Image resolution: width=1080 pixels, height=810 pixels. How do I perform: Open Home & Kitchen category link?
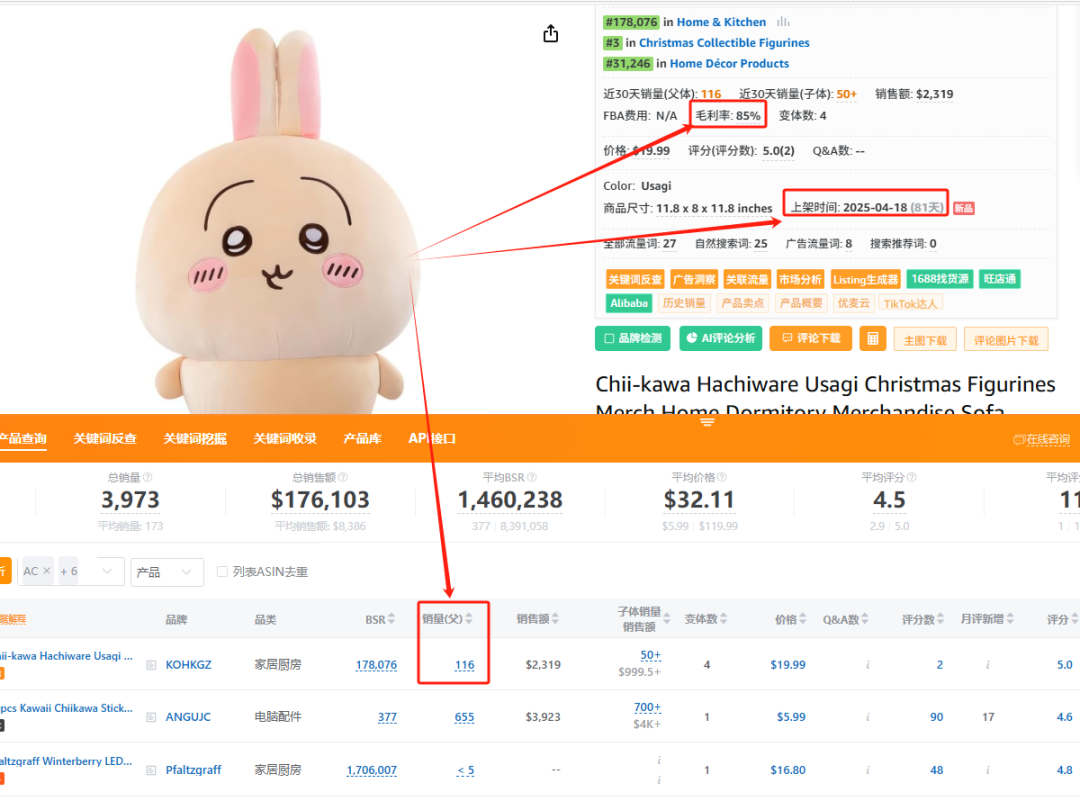(x=721, y=22)
